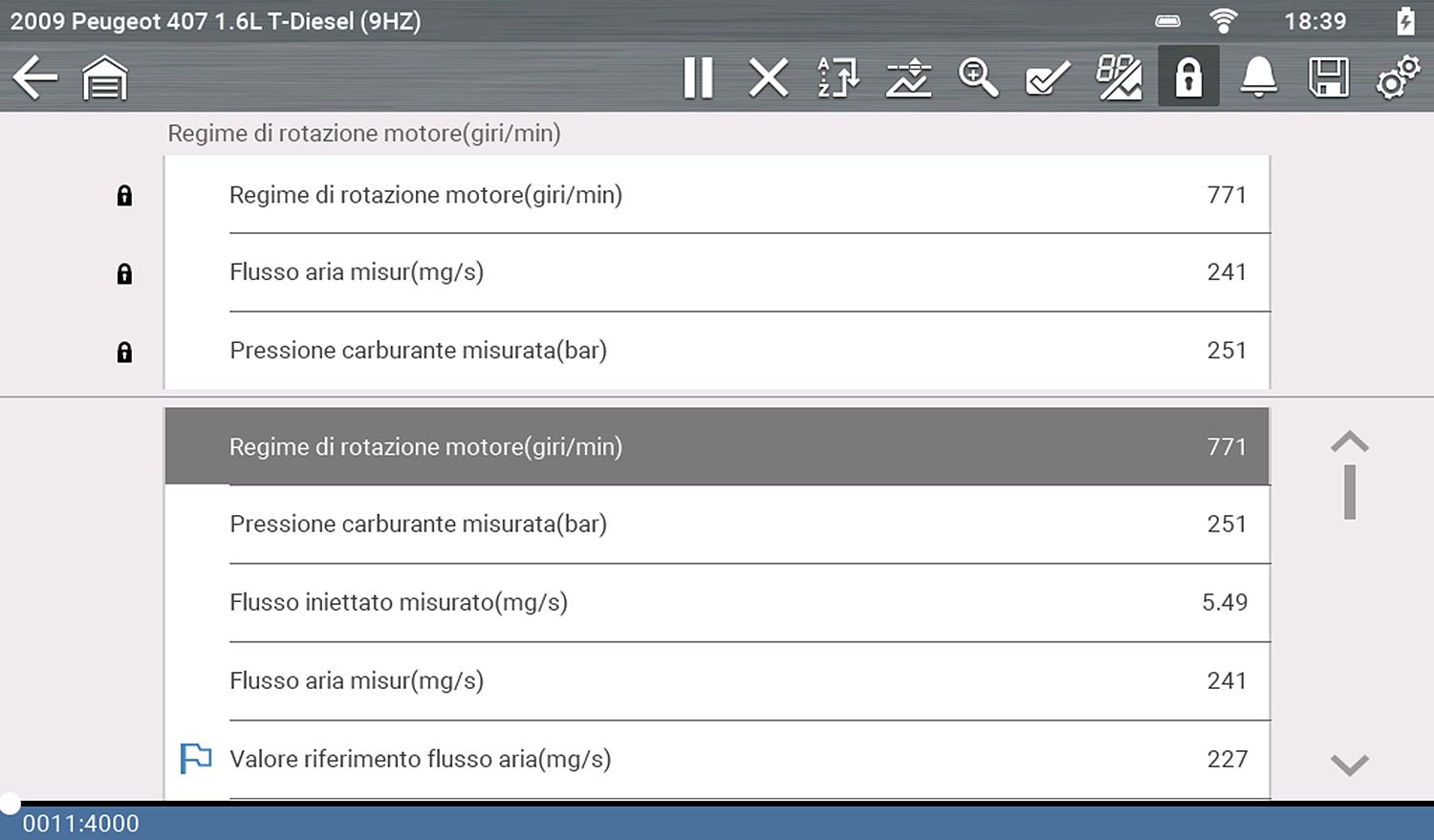
Task: Go back with the left arrow
Action: [x=35, y=77]
